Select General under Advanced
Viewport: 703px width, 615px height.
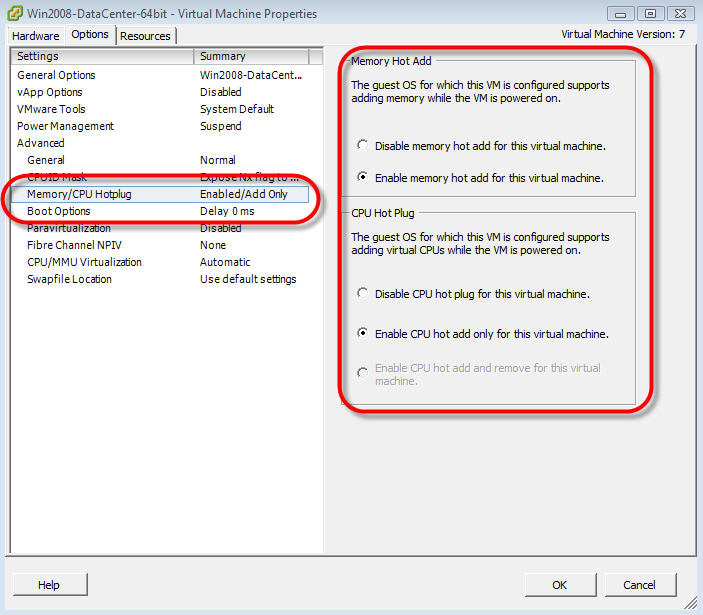click(x=161, y=160)
